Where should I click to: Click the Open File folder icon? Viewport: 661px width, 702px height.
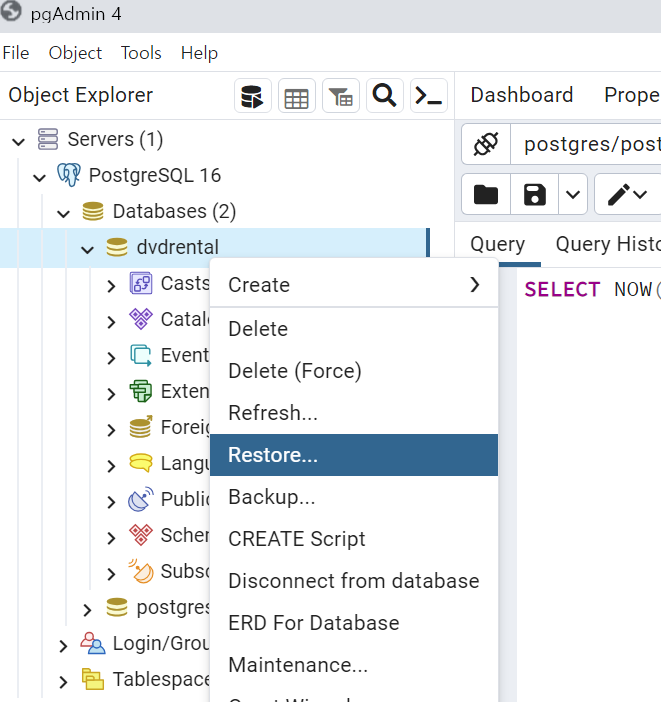[486, 195]
